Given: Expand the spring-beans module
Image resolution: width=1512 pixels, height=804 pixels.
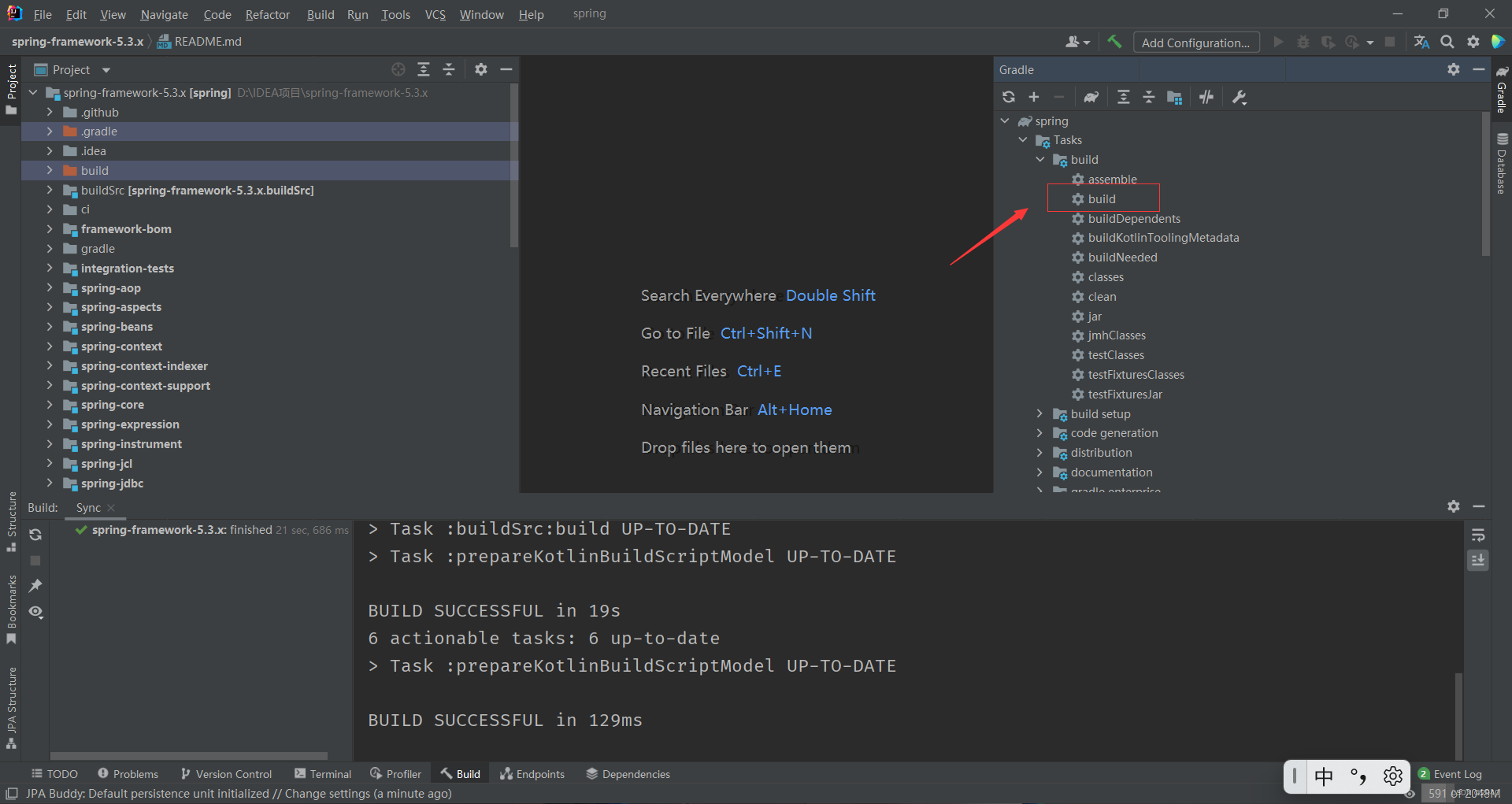Looking at the screenshot, I should click(50, 327).
